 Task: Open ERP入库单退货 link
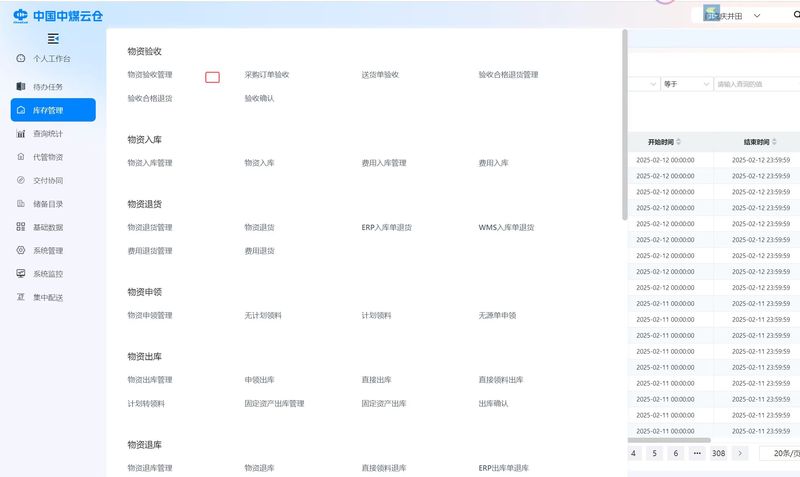coord(386,227)
